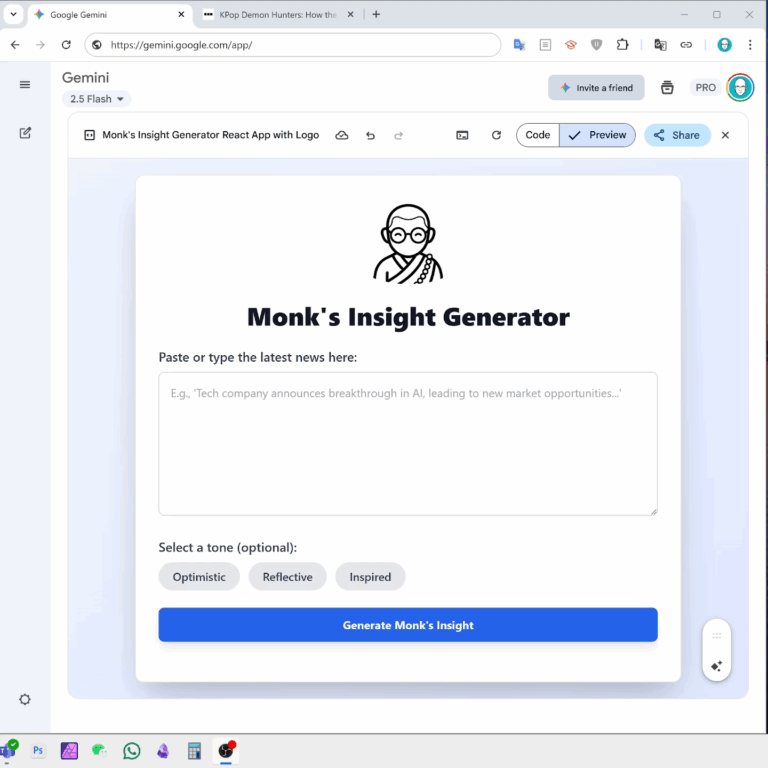Open Chrome's three-dot menu
The width and height of the screenshot is (768, 768).
(x=750, y=45)
